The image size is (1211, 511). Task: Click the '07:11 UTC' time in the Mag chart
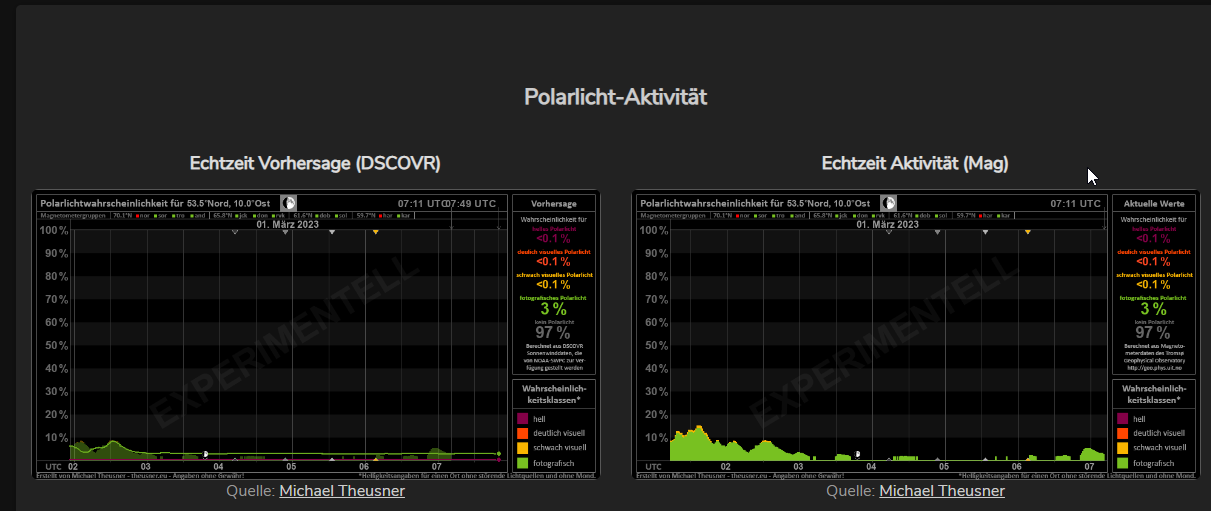tap(1074, 204)
